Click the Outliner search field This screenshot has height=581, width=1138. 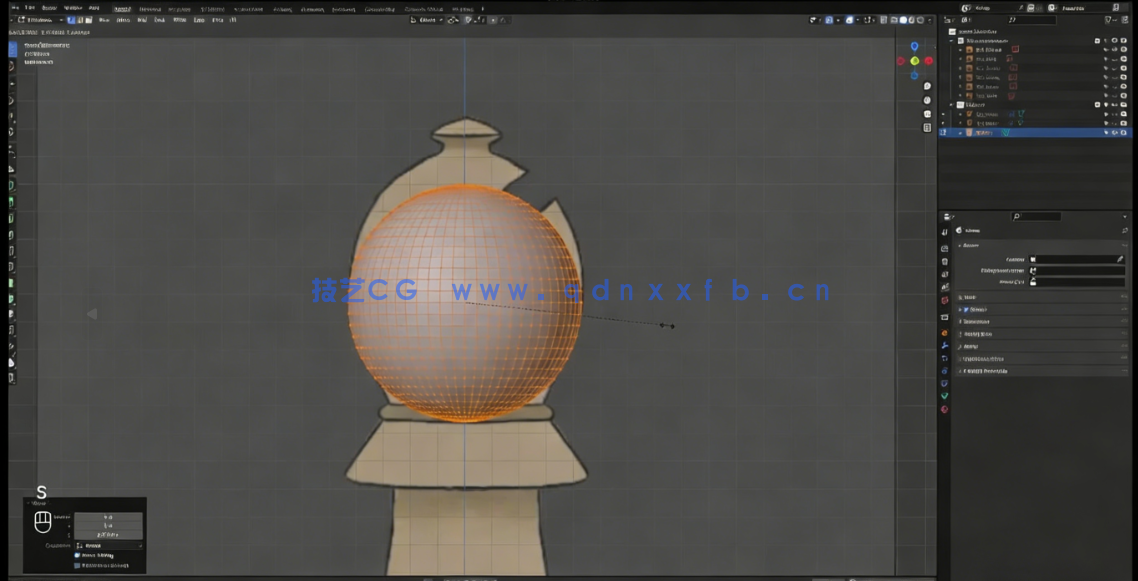1030,19
